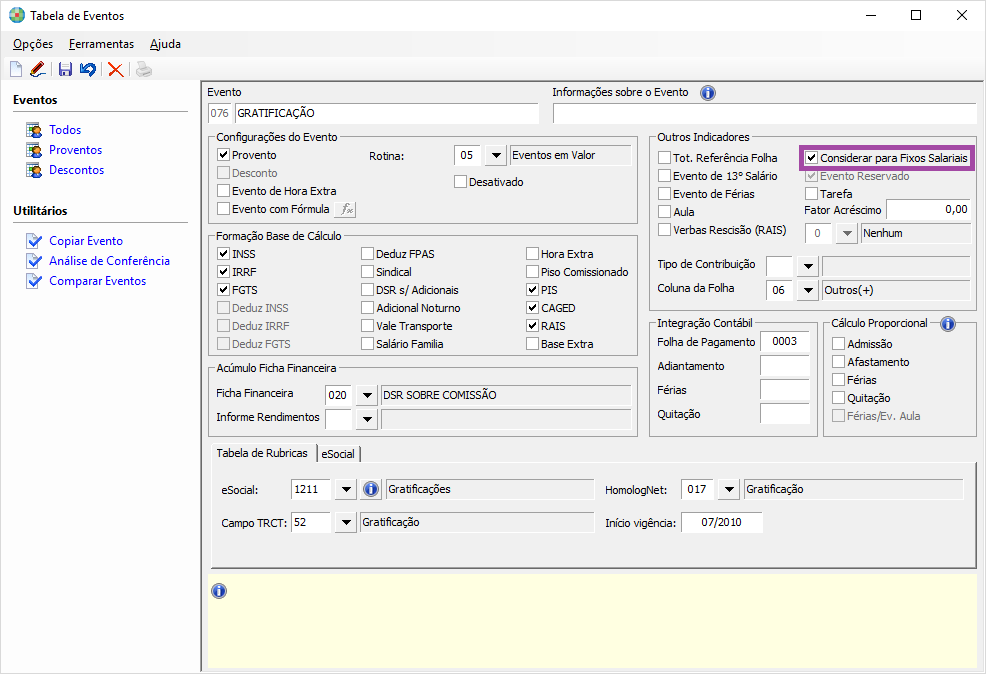The image size is (986, 674).
Task: Click the icon beside Descontos
Action: click(34, 170)
